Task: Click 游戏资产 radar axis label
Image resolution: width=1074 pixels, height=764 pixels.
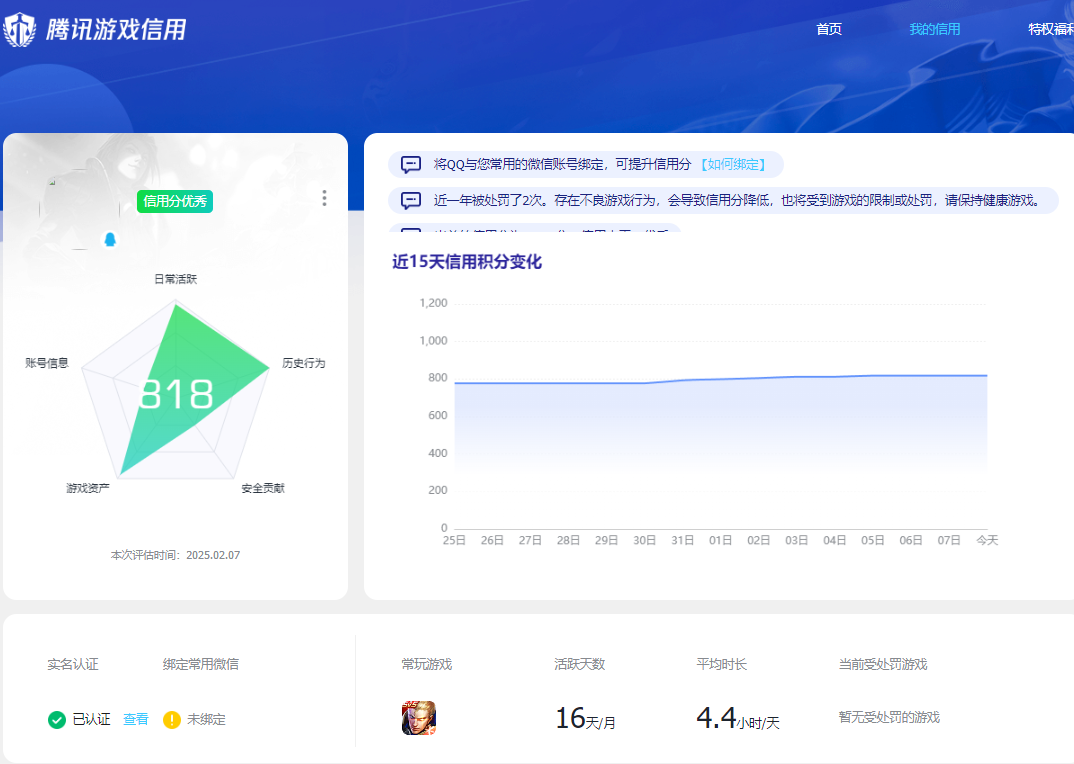Action: click(88, 488)
